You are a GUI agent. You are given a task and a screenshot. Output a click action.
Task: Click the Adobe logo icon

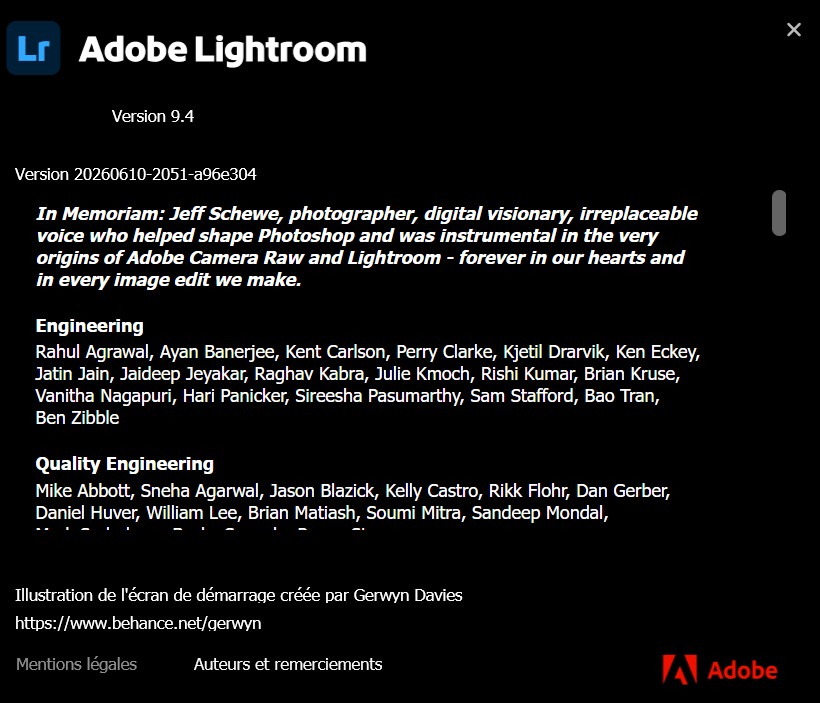pos(679,669)
